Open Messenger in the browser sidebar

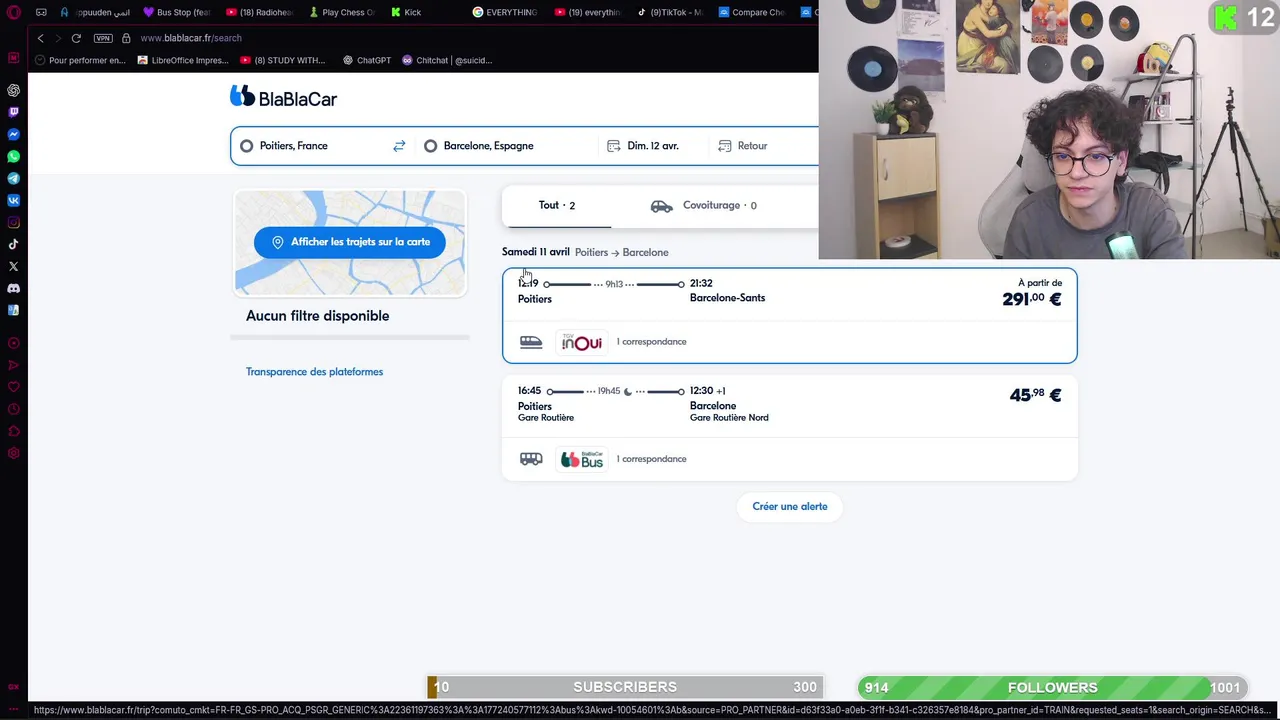[13, 134]
